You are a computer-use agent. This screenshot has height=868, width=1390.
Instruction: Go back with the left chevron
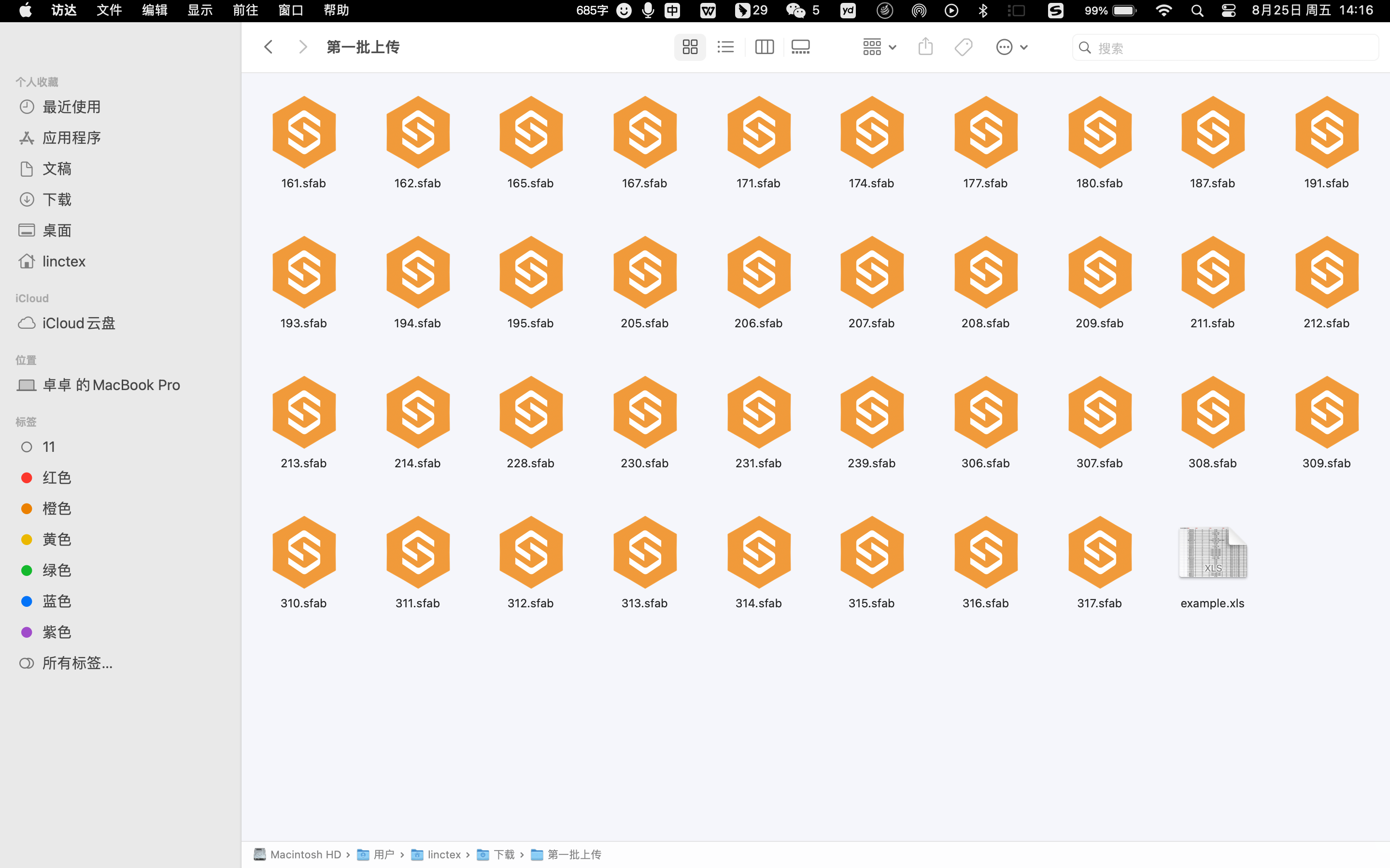pos(268,47)
